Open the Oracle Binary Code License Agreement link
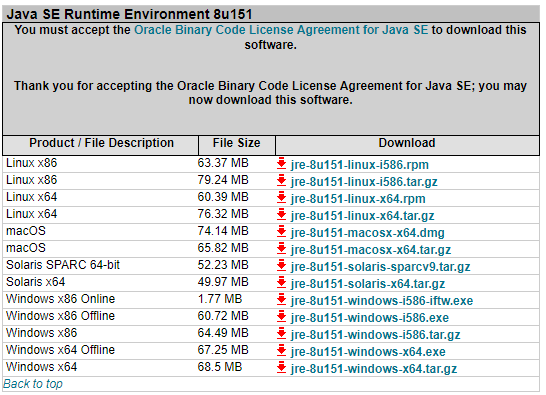This screenshot has width=546, height=395. pyautogui.click(x=281, y=30)
